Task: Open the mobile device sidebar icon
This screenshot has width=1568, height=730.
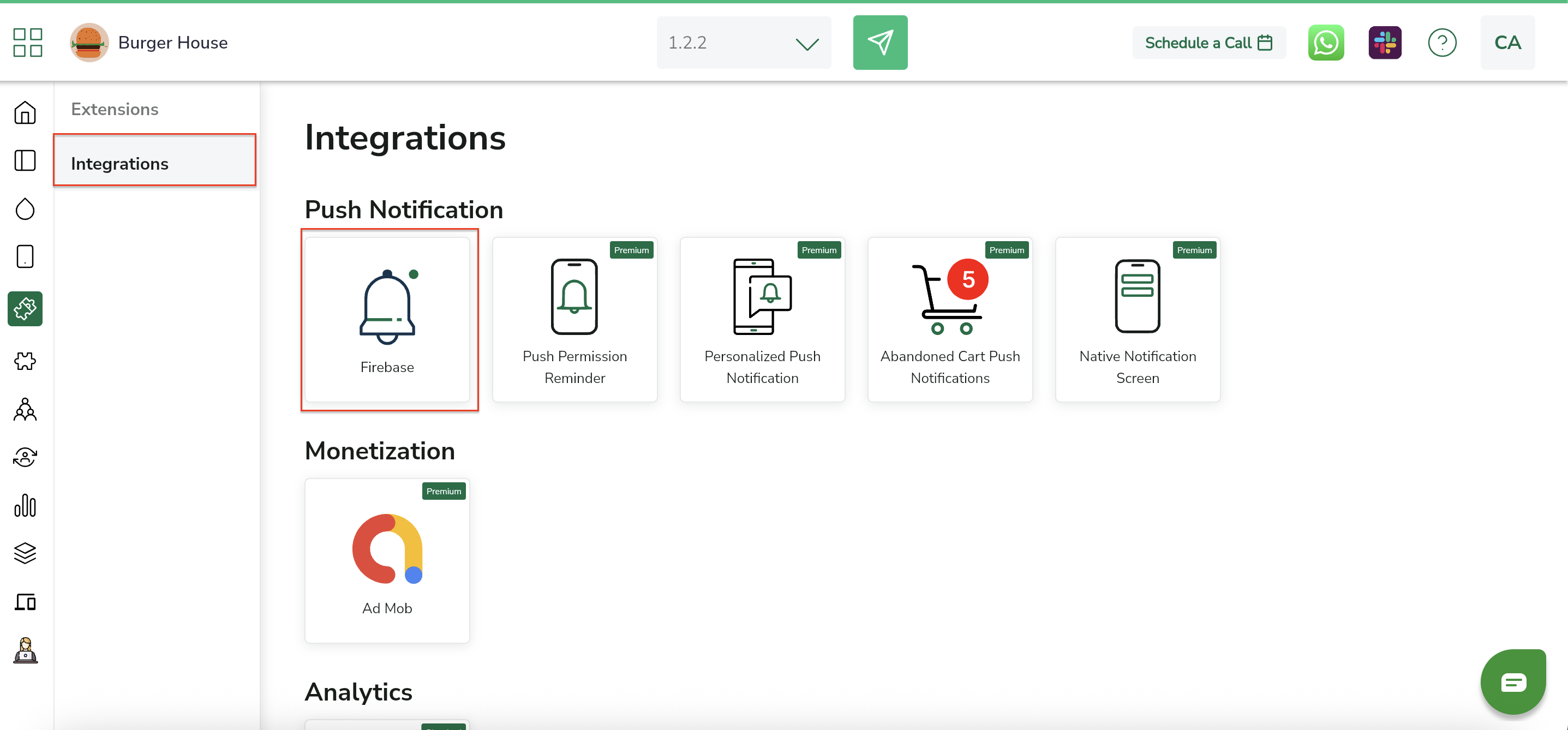Action: [x=25, y=256]
